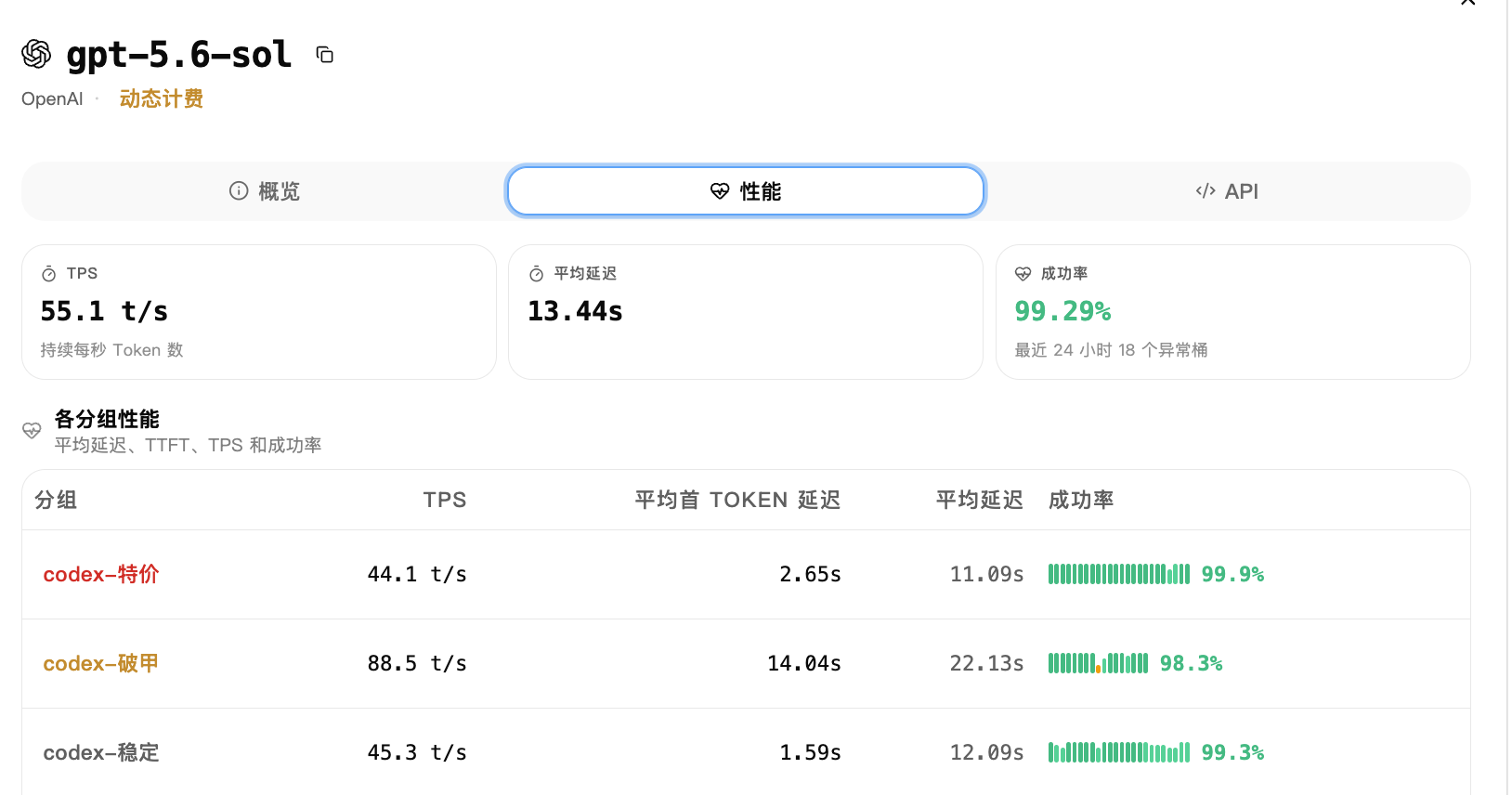Click the stopwatch icon in the TPS card
Image resolution: width=1512 pixels, height=795 pixels.
click(x=49, y=274)
